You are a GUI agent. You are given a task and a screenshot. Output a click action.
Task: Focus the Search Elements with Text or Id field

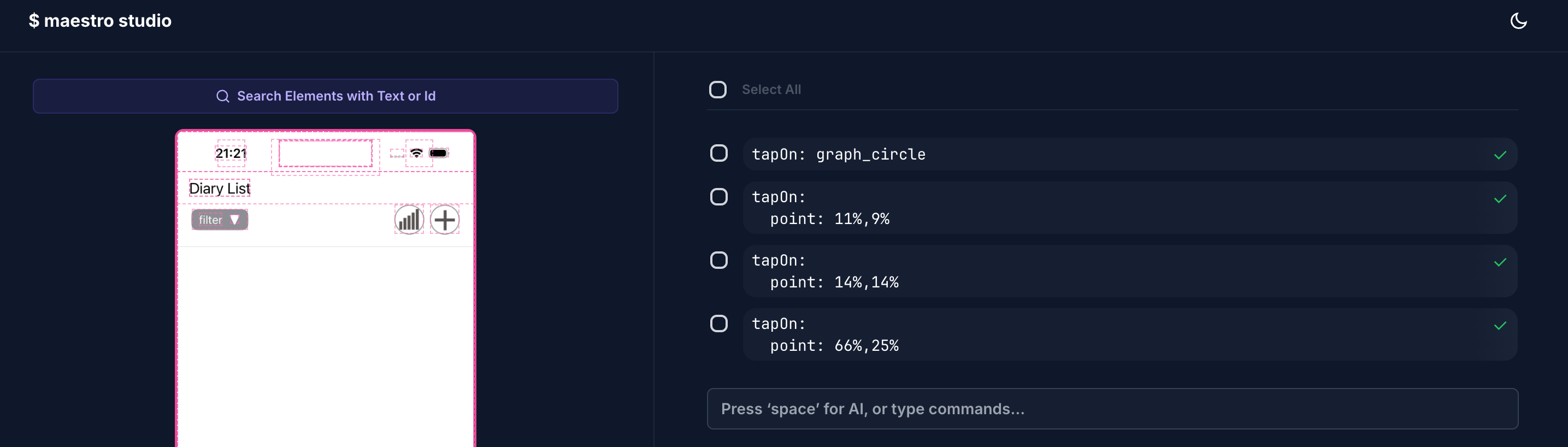click(x=326, y=96)
